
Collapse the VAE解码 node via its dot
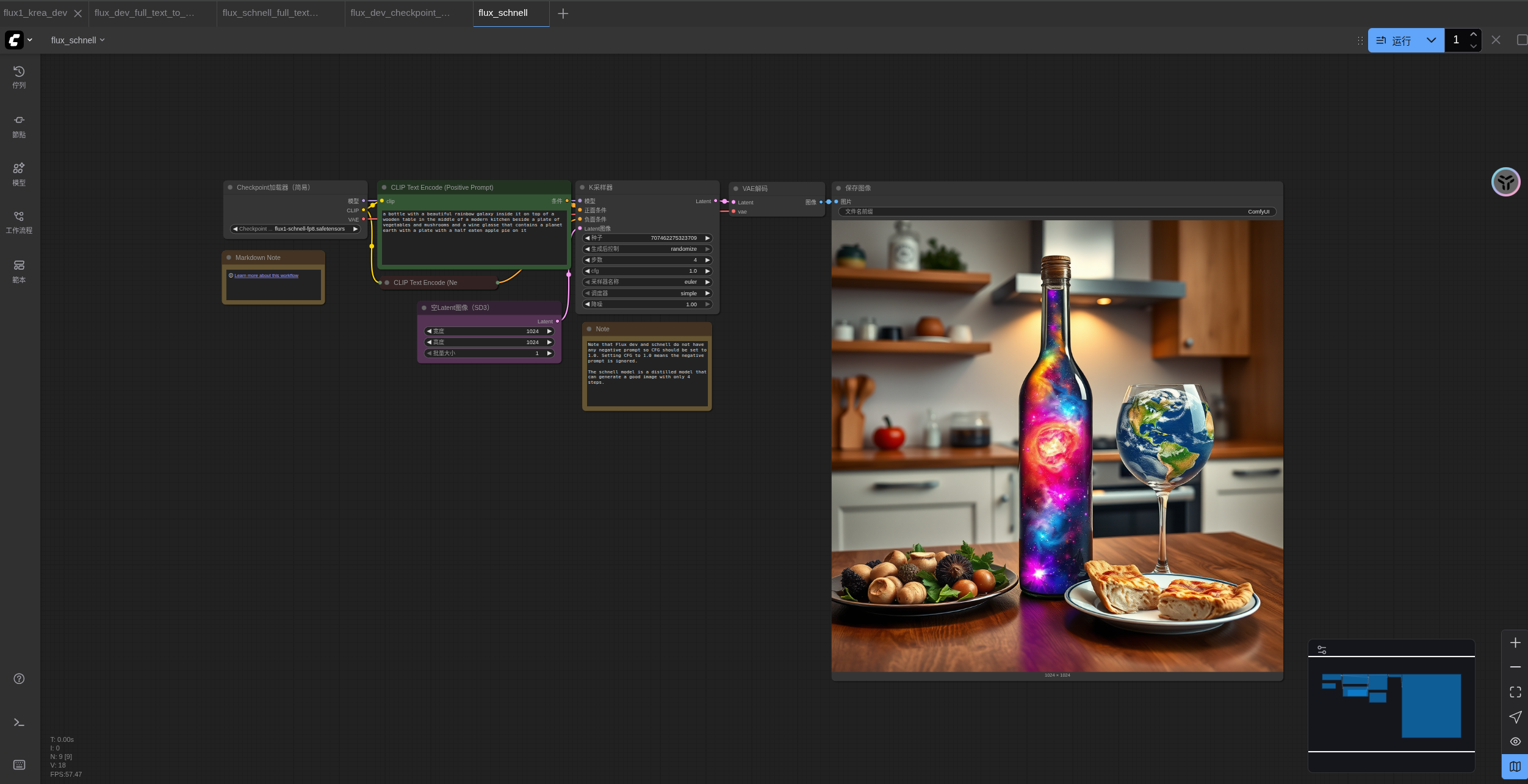point(736,189)
